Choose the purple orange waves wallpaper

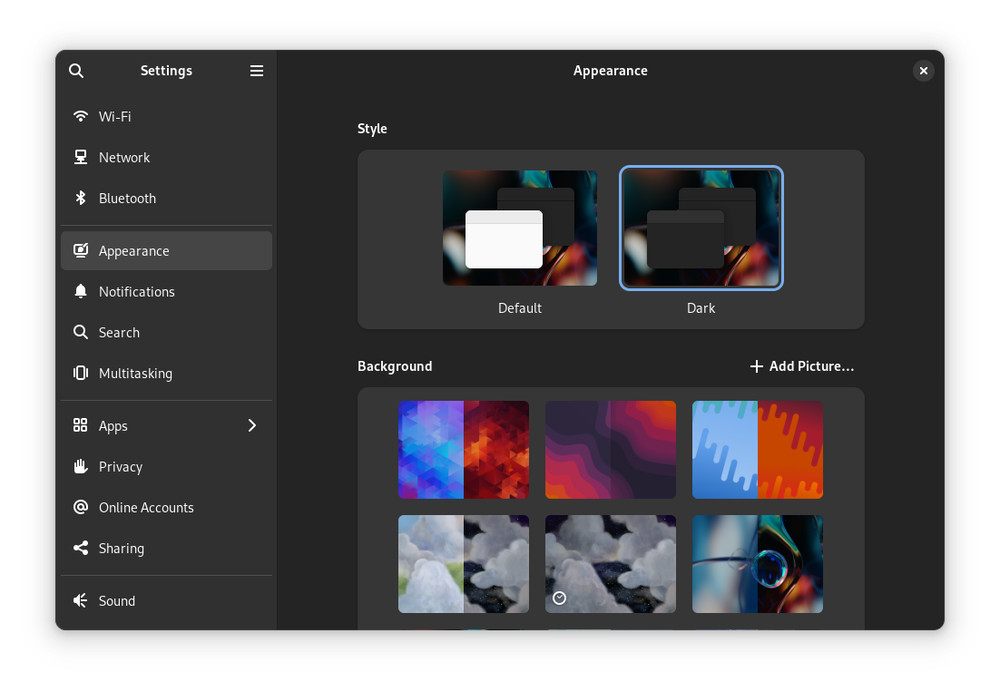(x=610, y=450)
